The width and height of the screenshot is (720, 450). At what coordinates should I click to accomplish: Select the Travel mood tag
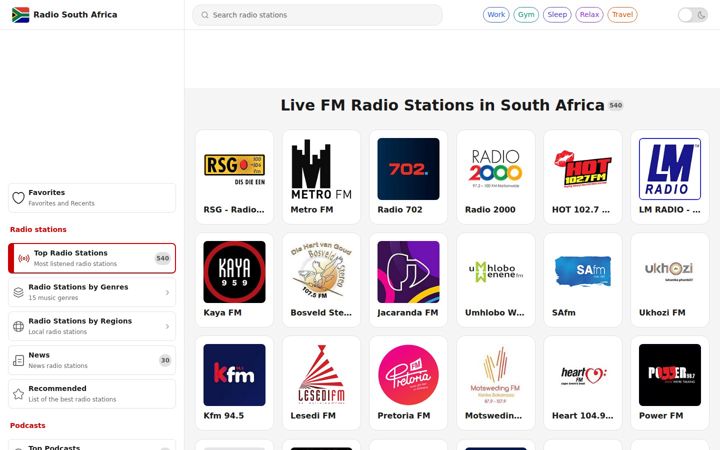click(x=622, y=15)
